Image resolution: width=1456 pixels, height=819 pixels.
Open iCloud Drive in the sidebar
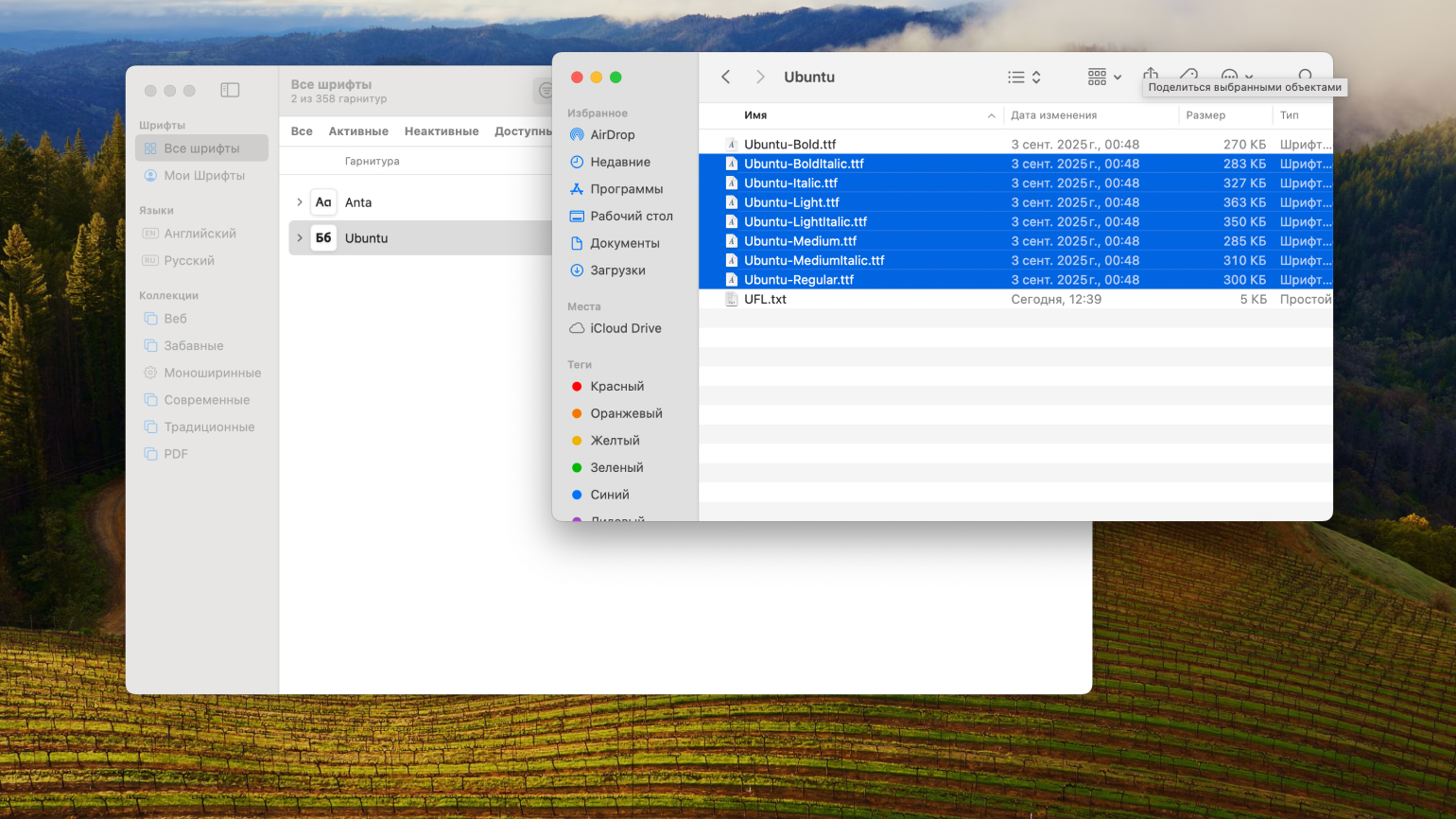(625, 328)
